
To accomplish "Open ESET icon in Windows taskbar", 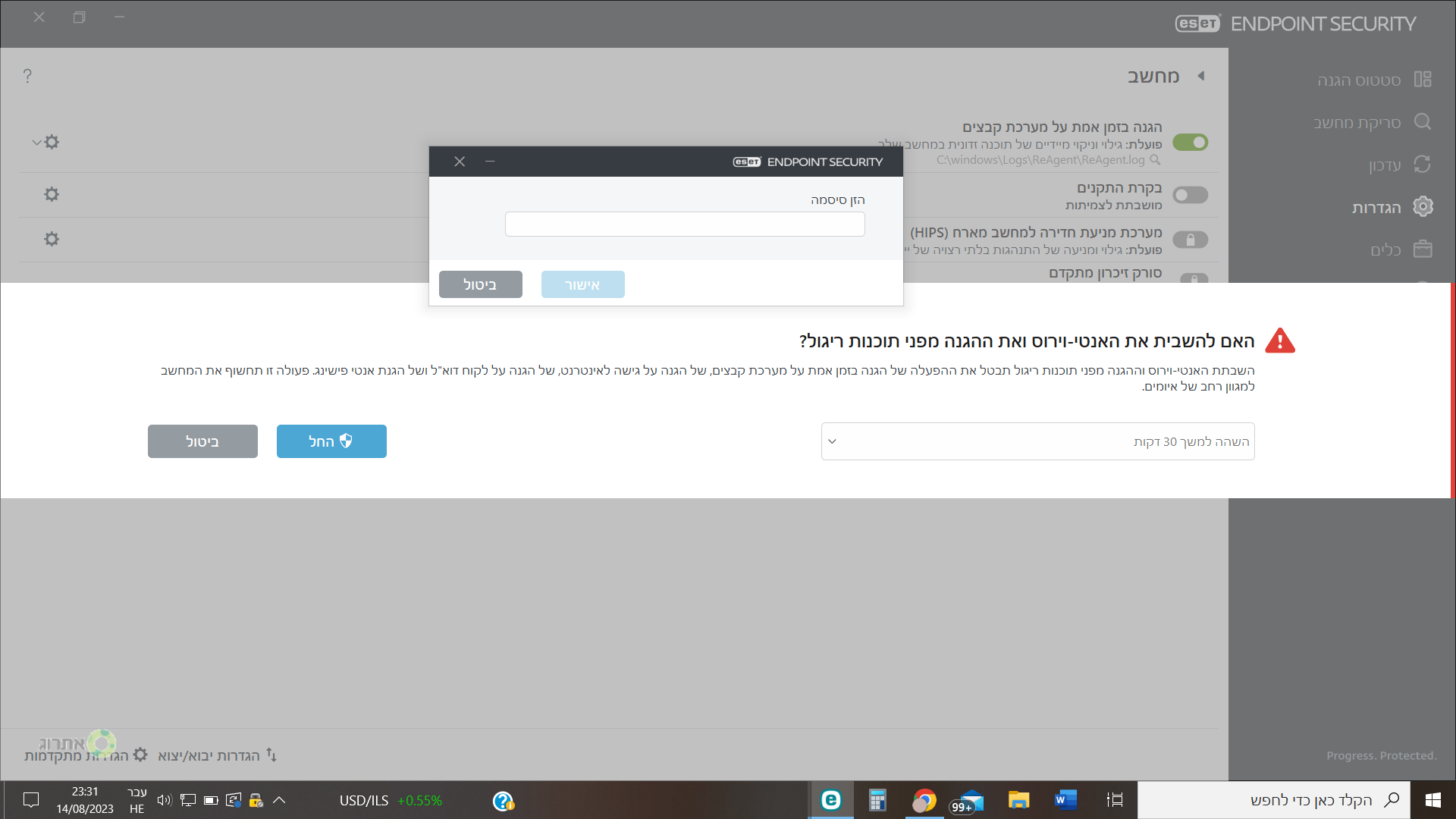I will point(831,800).
